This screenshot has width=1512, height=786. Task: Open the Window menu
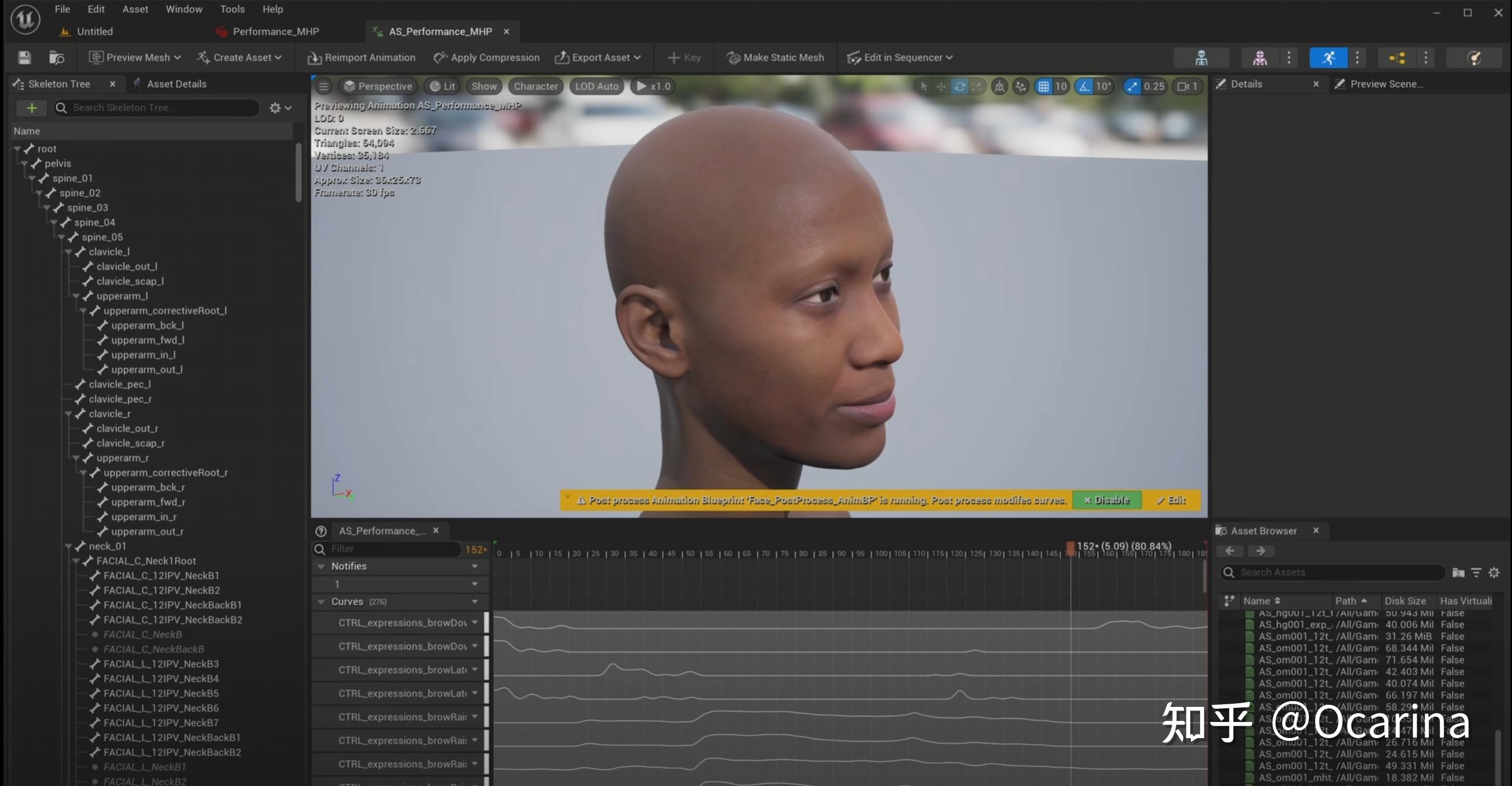tap(184, 9)
